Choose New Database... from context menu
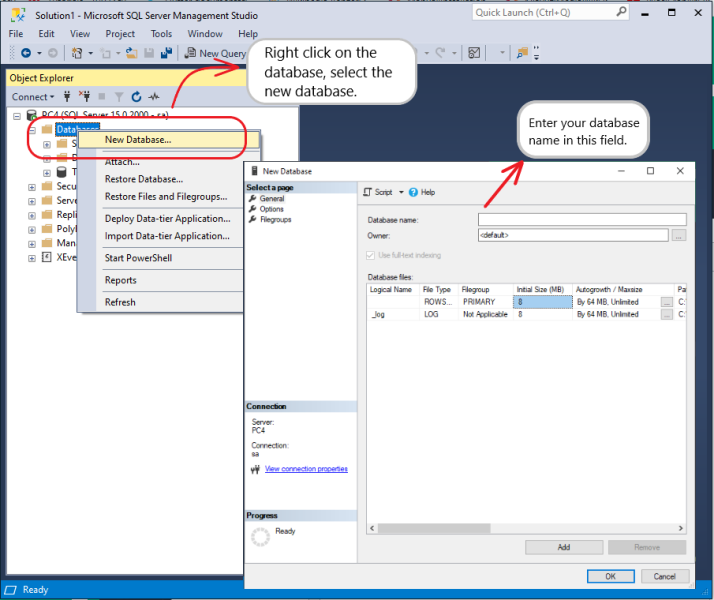The height and width of the screenshot is (600, 714). (169, 140)
